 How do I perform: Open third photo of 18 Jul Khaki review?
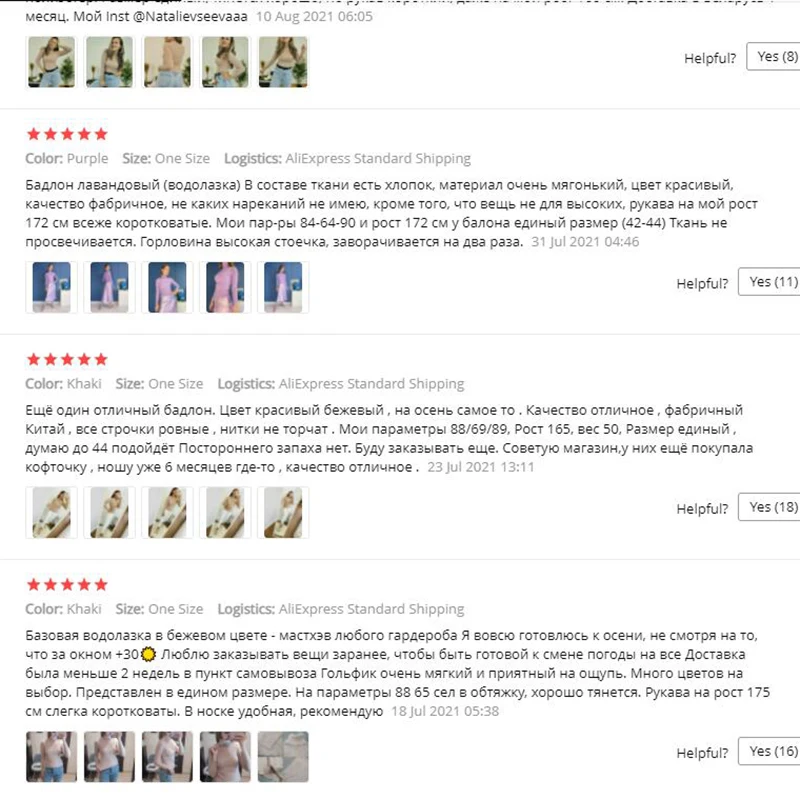coord(167,757)
